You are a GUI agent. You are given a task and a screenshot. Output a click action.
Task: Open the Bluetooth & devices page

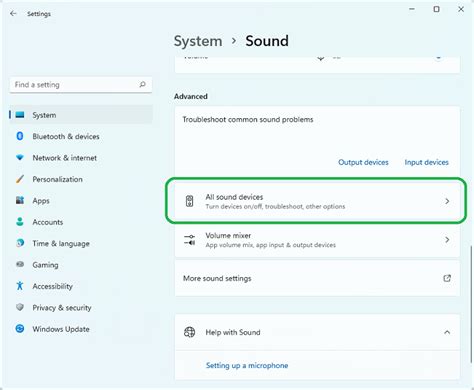tap(66, 136)
